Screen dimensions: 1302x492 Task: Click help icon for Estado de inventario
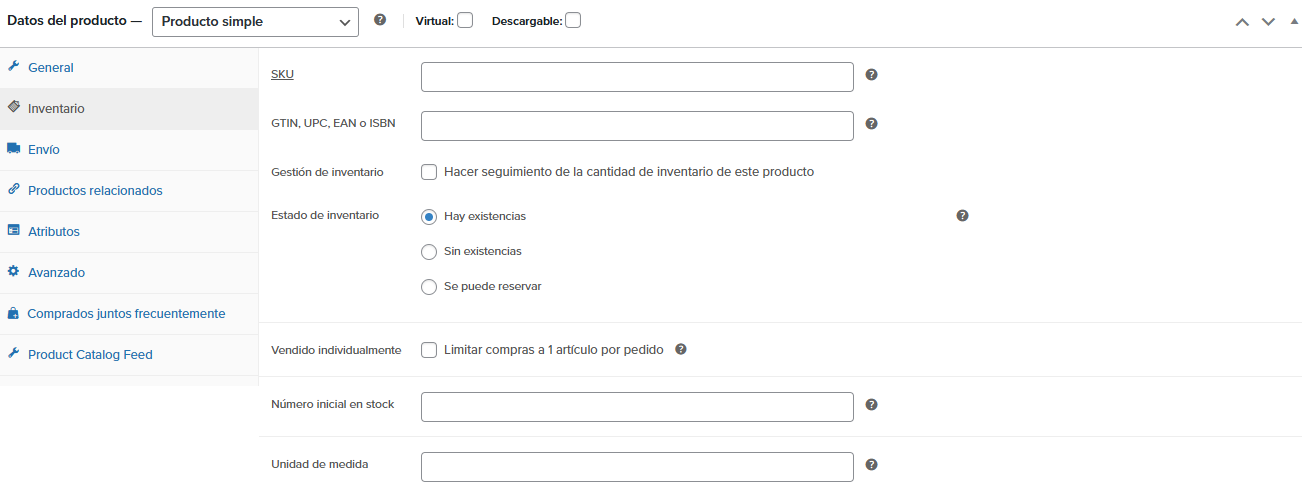tap(962, 216)
